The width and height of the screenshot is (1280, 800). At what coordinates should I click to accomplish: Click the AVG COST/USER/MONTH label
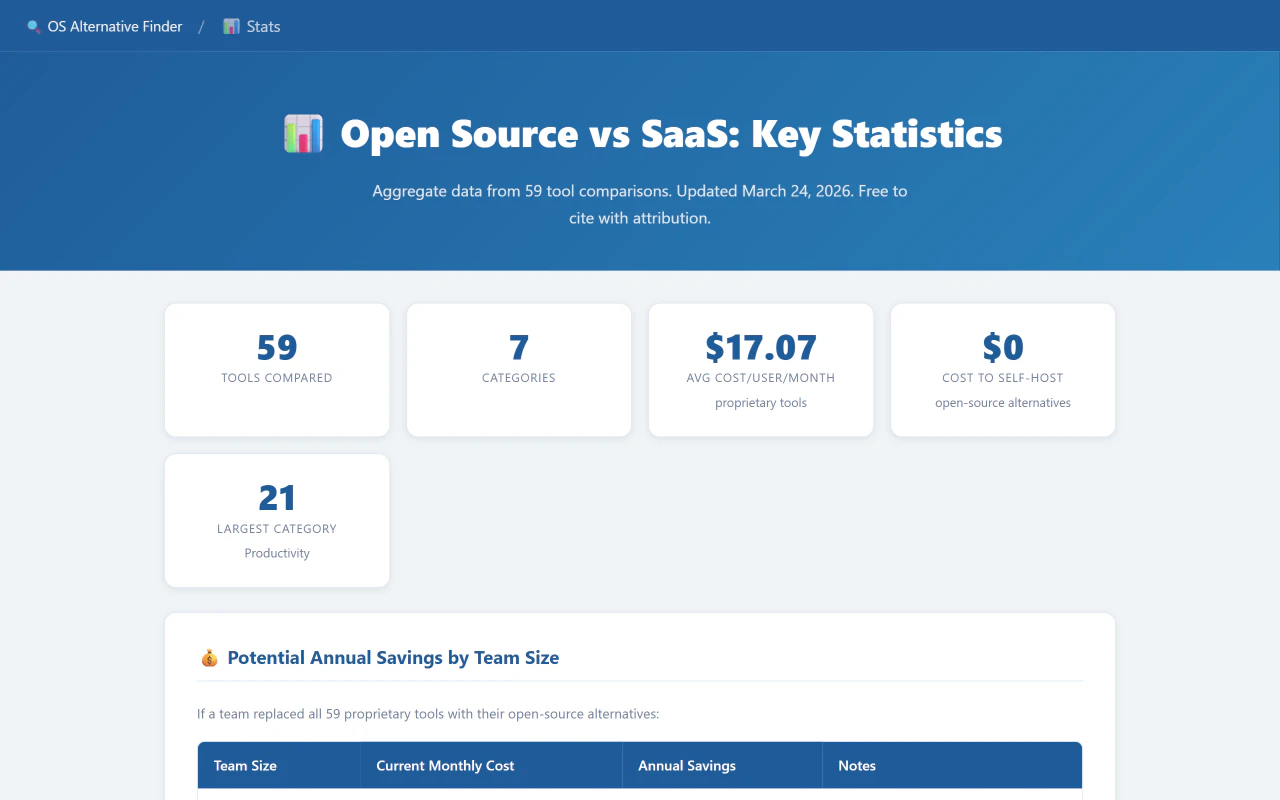tap(761, 378)
